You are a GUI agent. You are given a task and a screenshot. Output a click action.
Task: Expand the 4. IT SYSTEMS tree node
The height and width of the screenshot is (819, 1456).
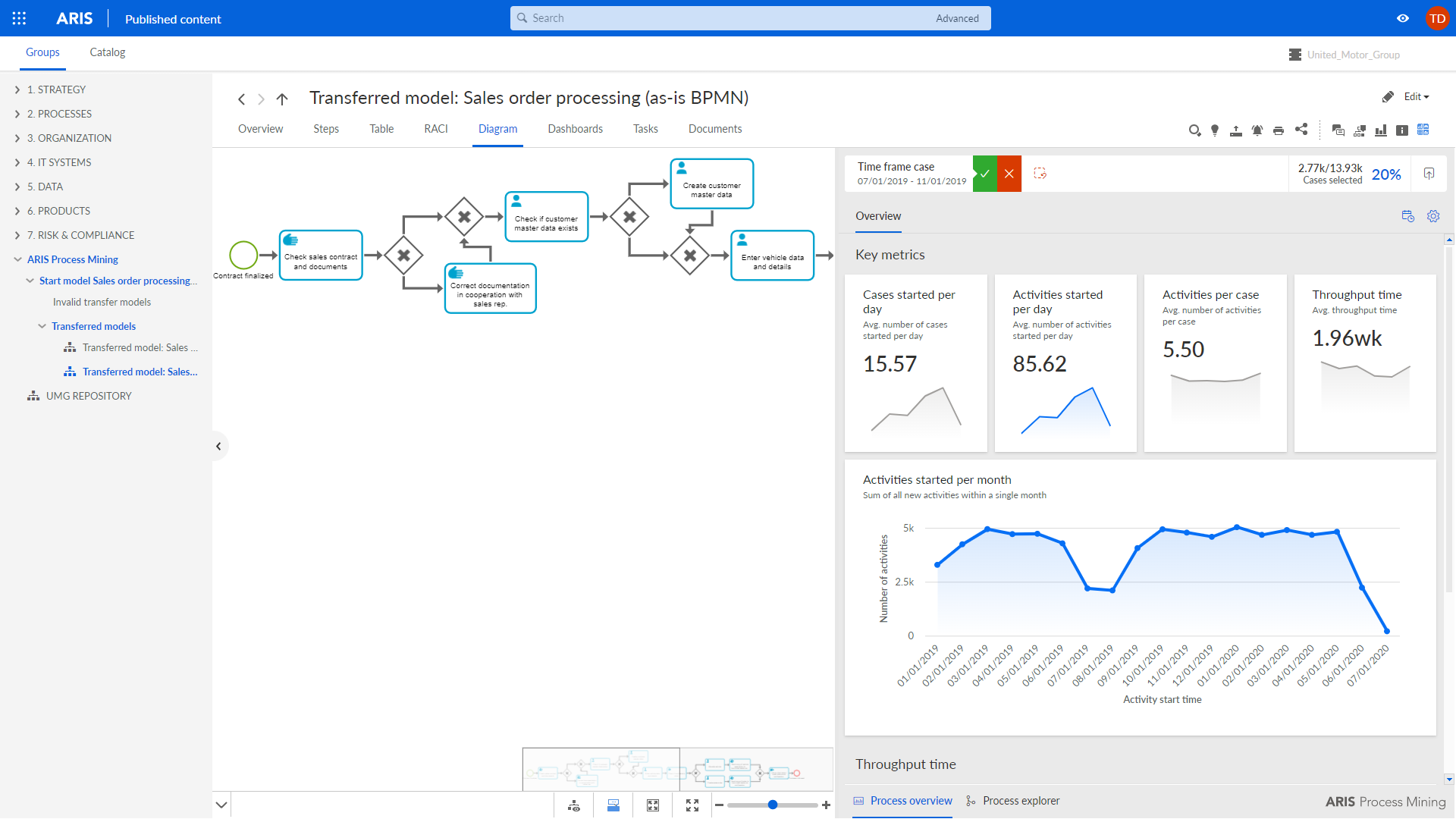click(17, 162)
